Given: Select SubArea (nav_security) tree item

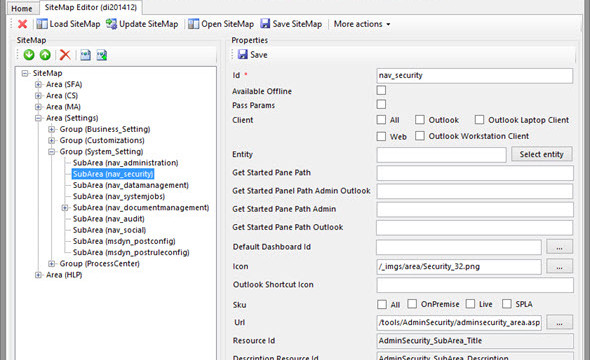Looking at the screenshot, I should tap(113, 174).
